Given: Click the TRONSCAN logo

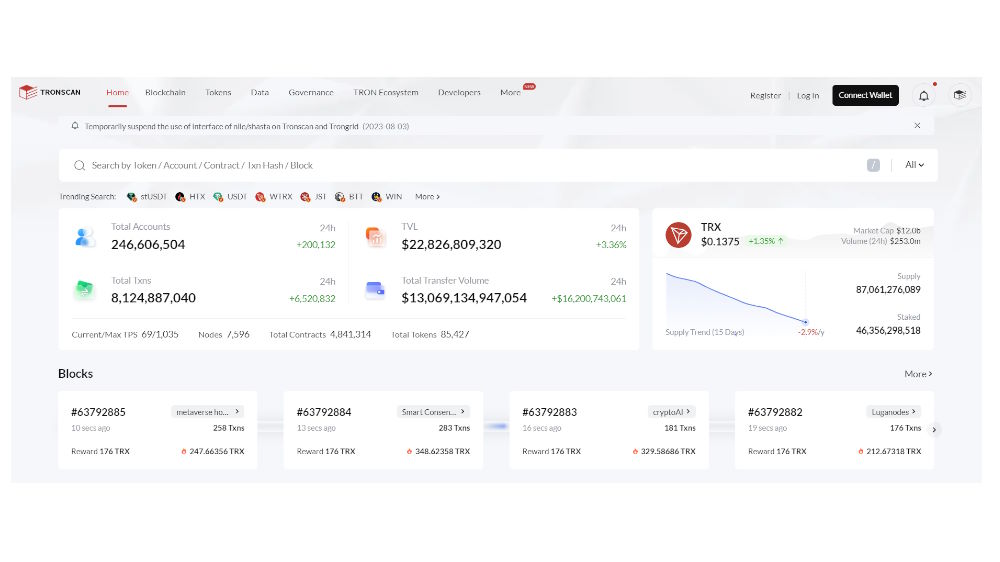Looking at the screenshot, I should 50,92.
